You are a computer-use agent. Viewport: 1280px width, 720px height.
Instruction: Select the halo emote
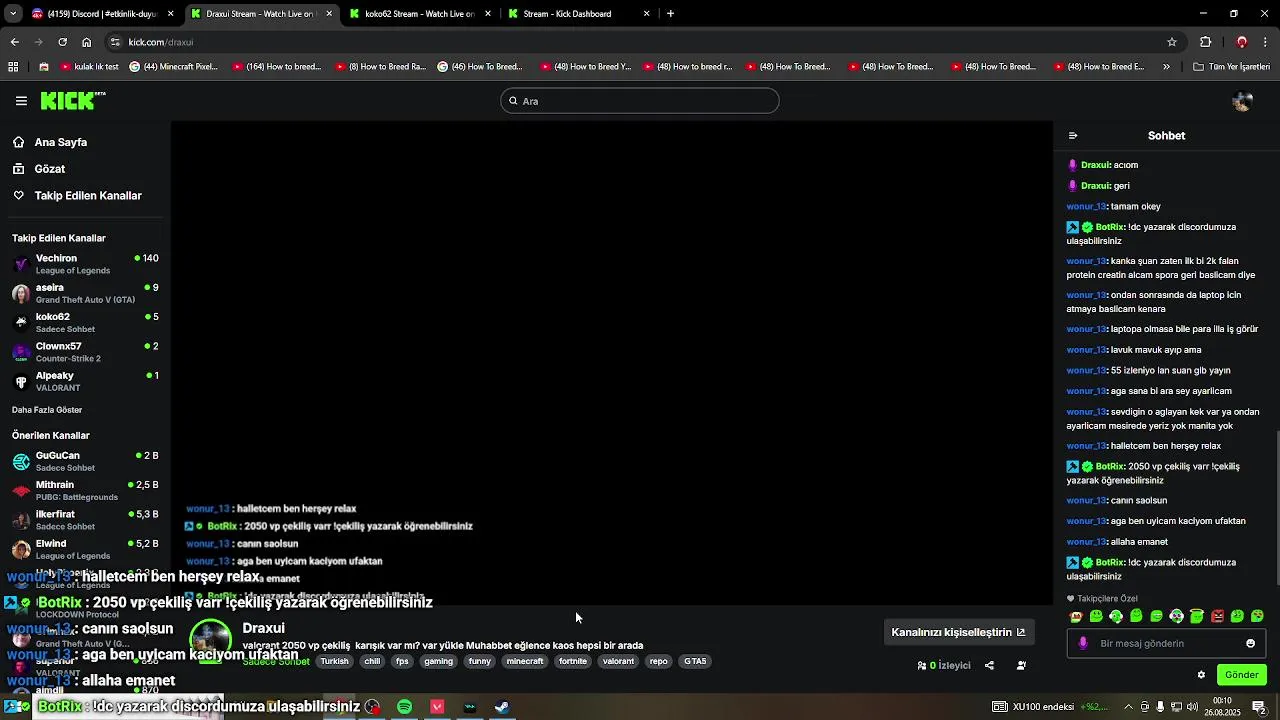(x=1197, y=616)
